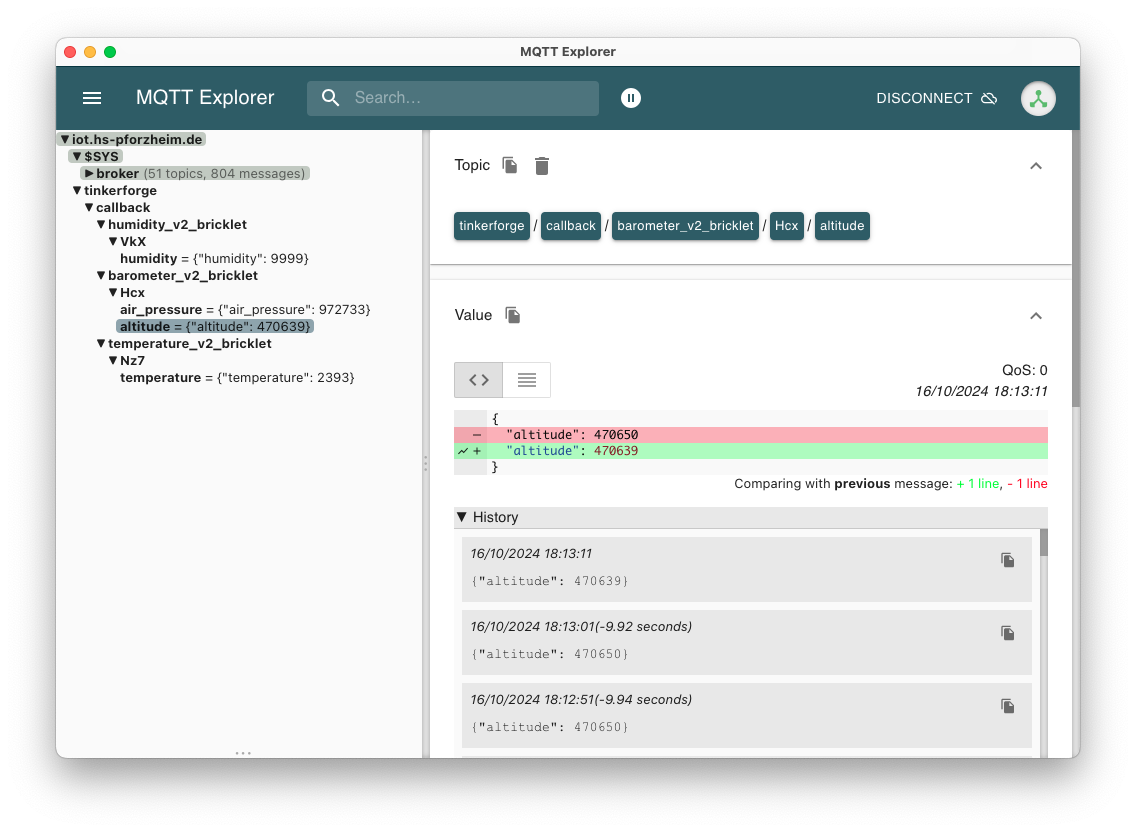Copy the message value to clipboard

coord(512,315)
